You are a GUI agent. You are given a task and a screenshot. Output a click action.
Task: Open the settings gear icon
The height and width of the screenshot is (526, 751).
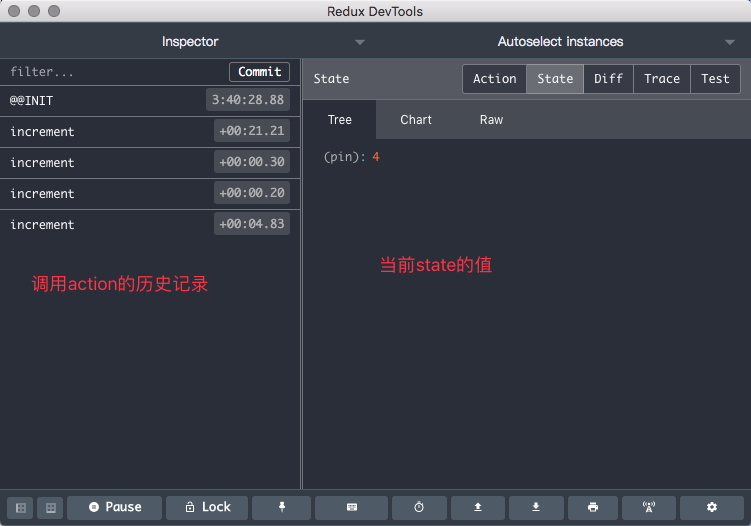point(712,508)
